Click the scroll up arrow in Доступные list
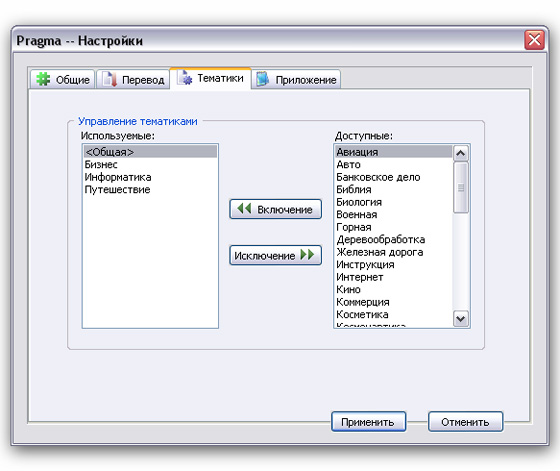560x471 pixels. click(460, 154)
